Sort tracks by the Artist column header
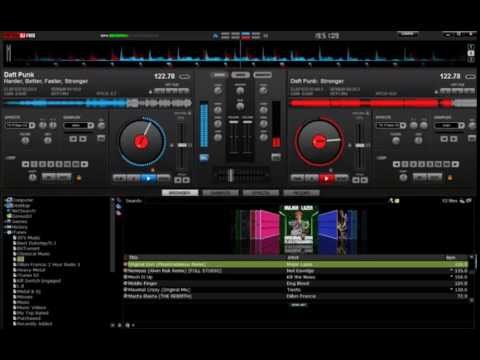 (293, 258)
